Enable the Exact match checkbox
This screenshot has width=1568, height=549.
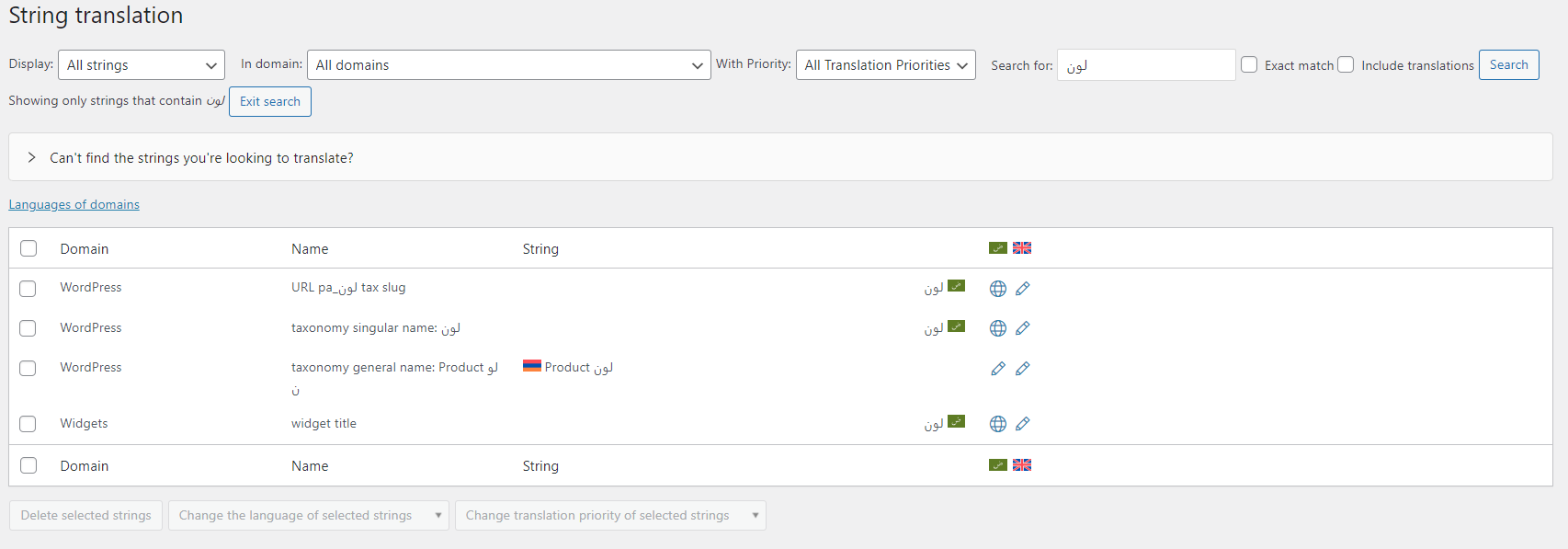[x=1249, y=64]
